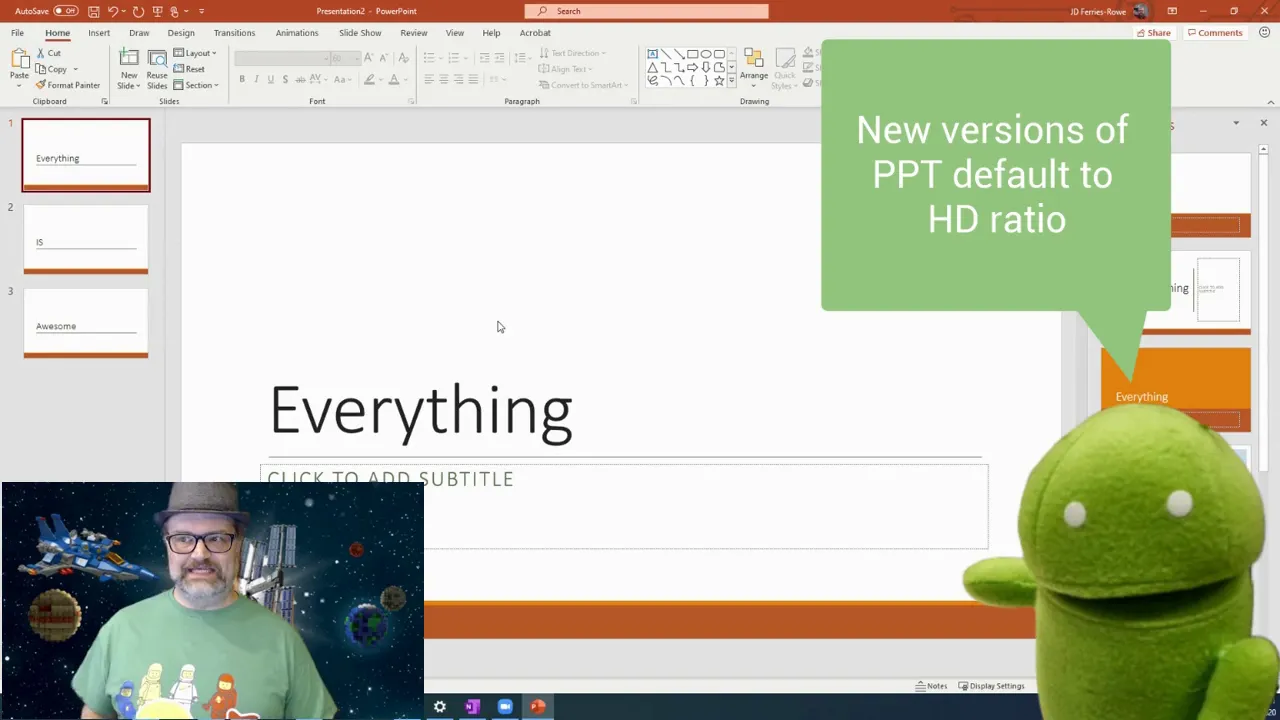1280x720 pixels.
Task: Toggle Justify alignment button
Action: (473, 80)
